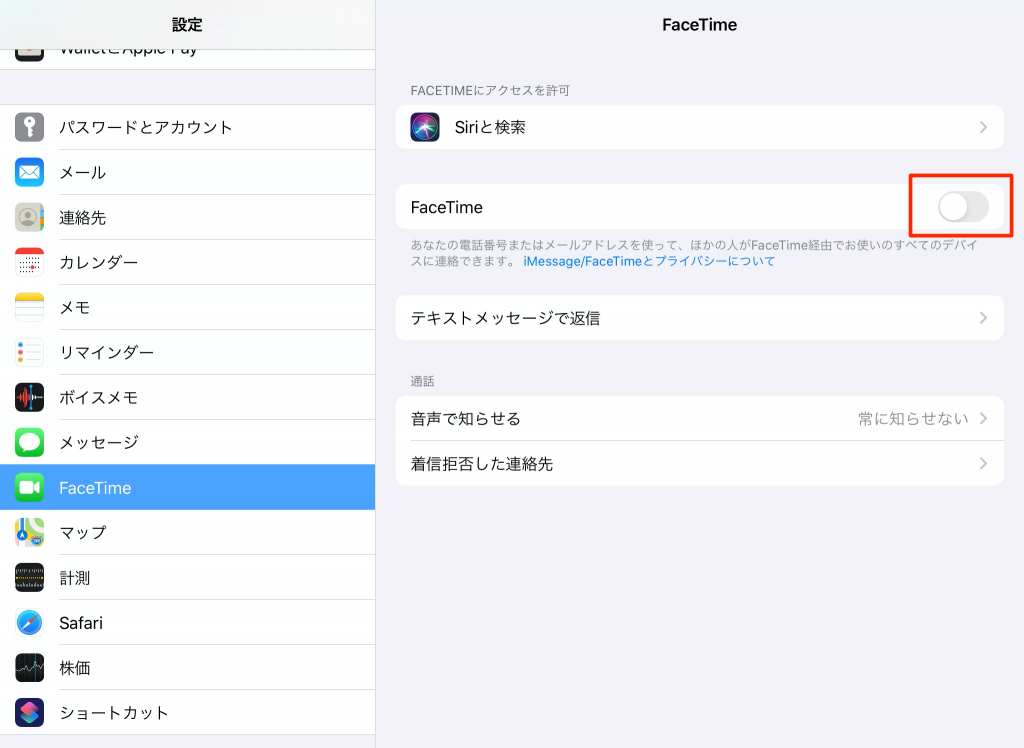This screenshot has height=748, width=1024.
Task: Open the Passwords & Accounts key icon
Action: tap(29, 127)
